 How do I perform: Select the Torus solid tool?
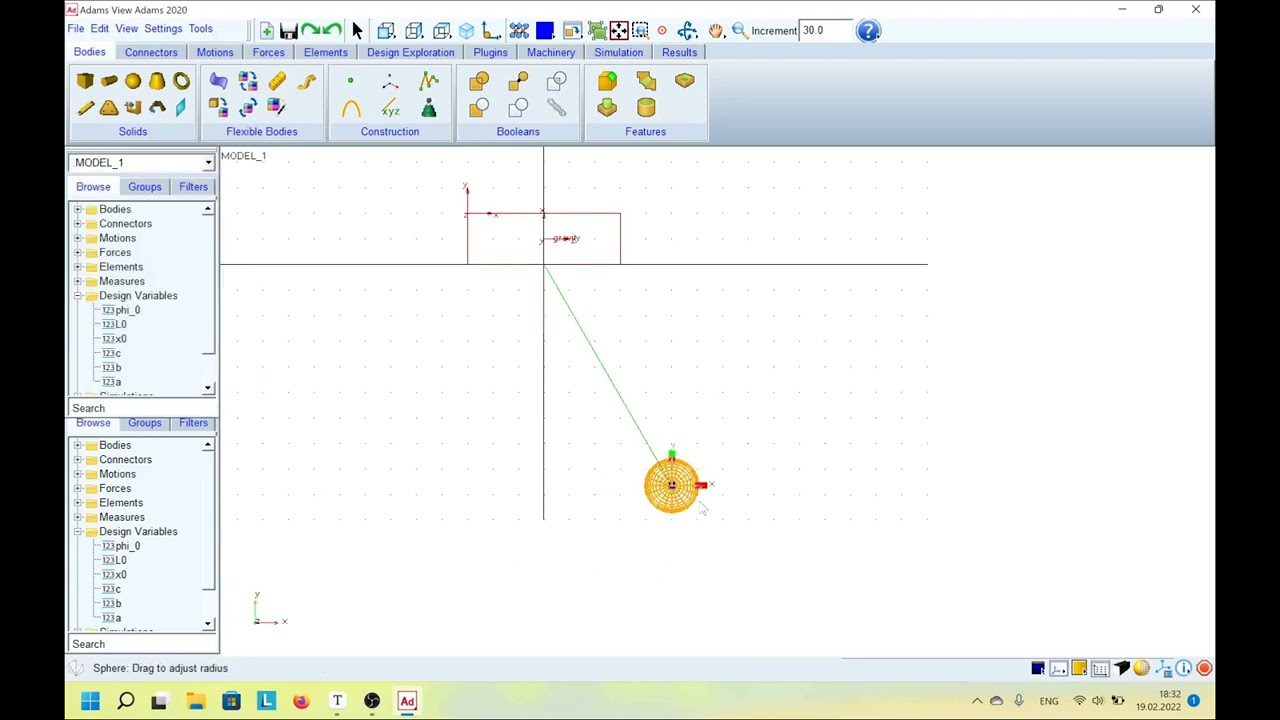(x=181, y=81)
